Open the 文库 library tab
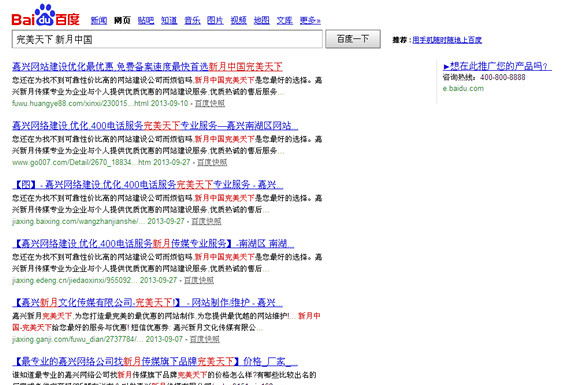Viewport: 585px width, 385px height. tap(285, 20)
